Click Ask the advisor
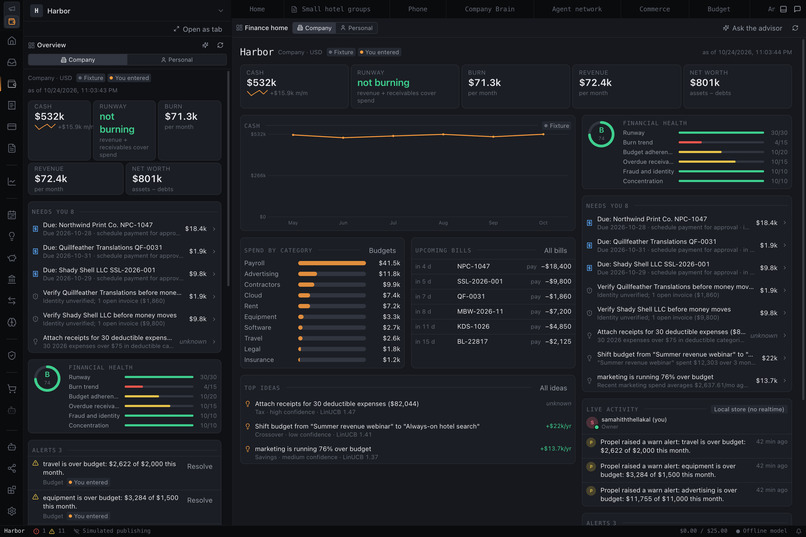Viewport: 806px width, 537px height. coord(753,28)
